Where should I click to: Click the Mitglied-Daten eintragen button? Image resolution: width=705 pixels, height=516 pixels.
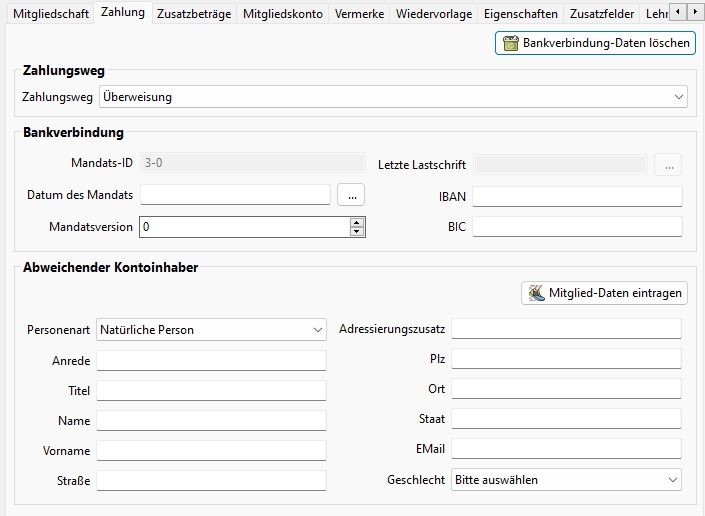[x=604, y=293]
